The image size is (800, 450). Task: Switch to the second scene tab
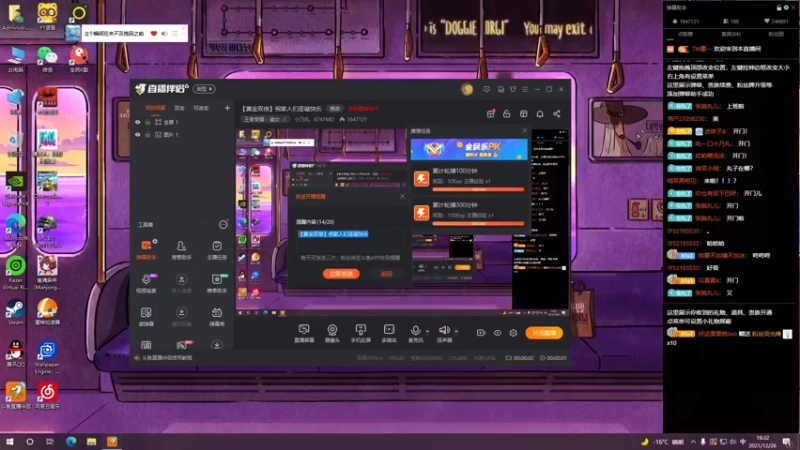tap(180, 108)
